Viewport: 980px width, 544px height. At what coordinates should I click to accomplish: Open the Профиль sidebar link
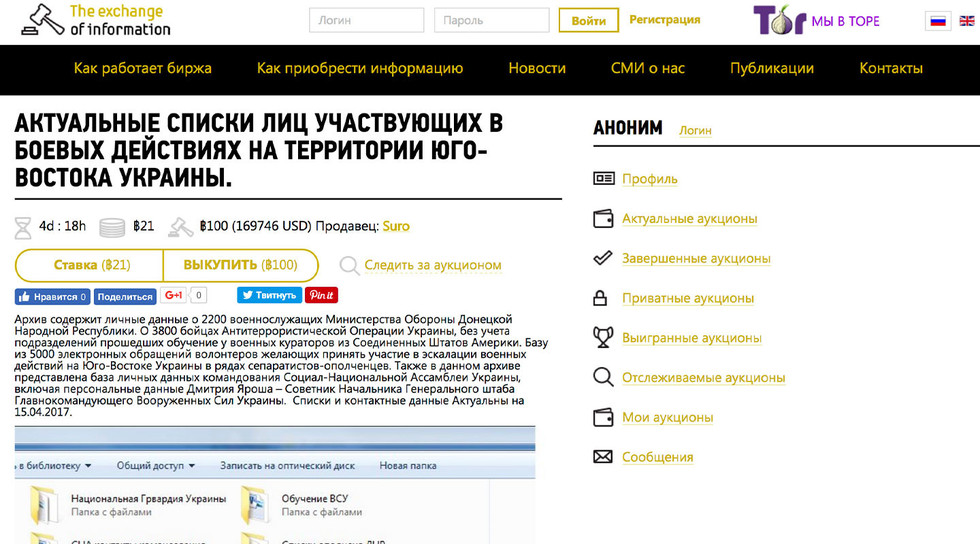(649, 179)
